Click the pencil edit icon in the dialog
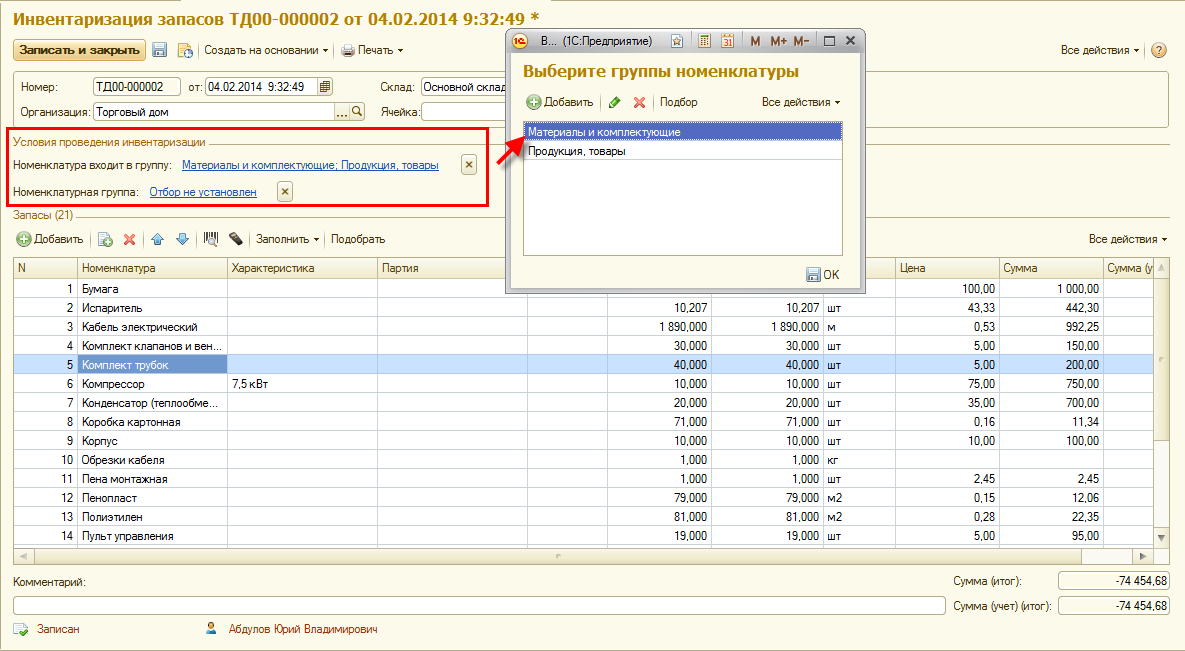The image size is (1185, 651). point(615,102)
